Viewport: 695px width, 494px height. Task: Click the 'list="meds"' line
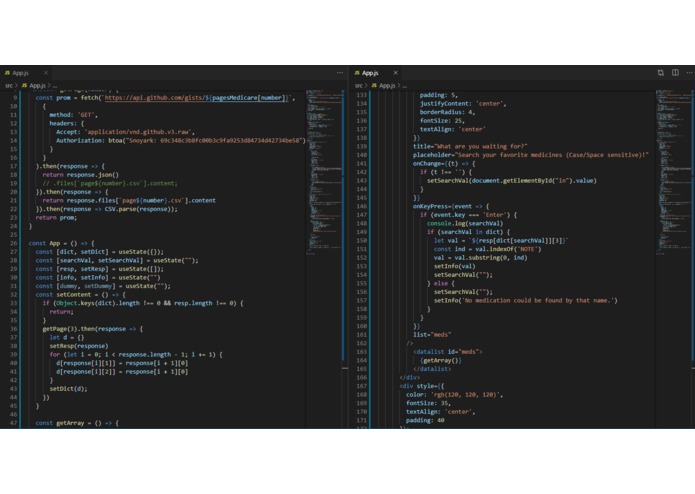(432, 335)
